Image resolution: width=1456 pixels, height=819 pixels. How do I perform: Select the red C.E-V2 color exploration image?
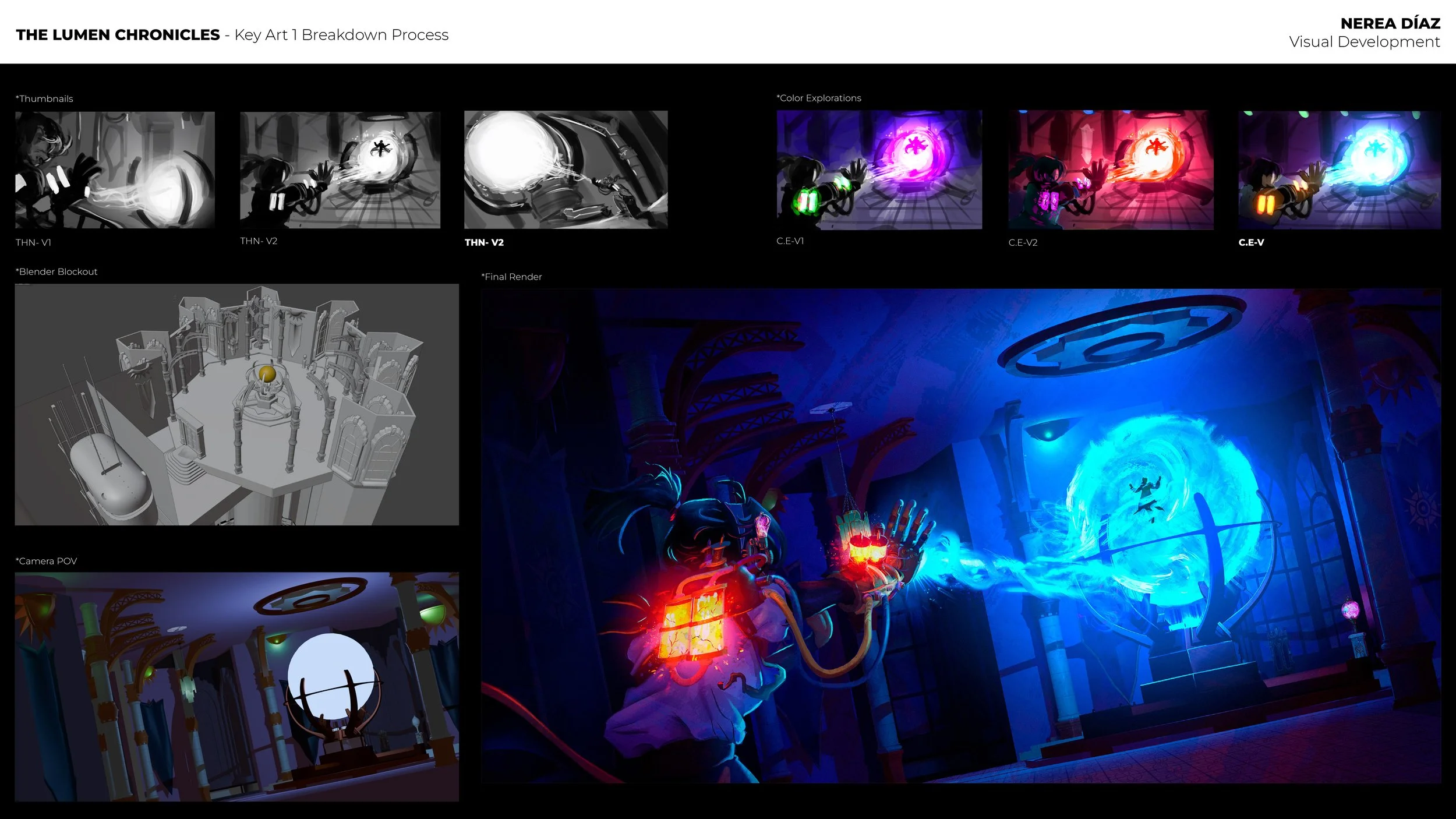coord(1111,170)
